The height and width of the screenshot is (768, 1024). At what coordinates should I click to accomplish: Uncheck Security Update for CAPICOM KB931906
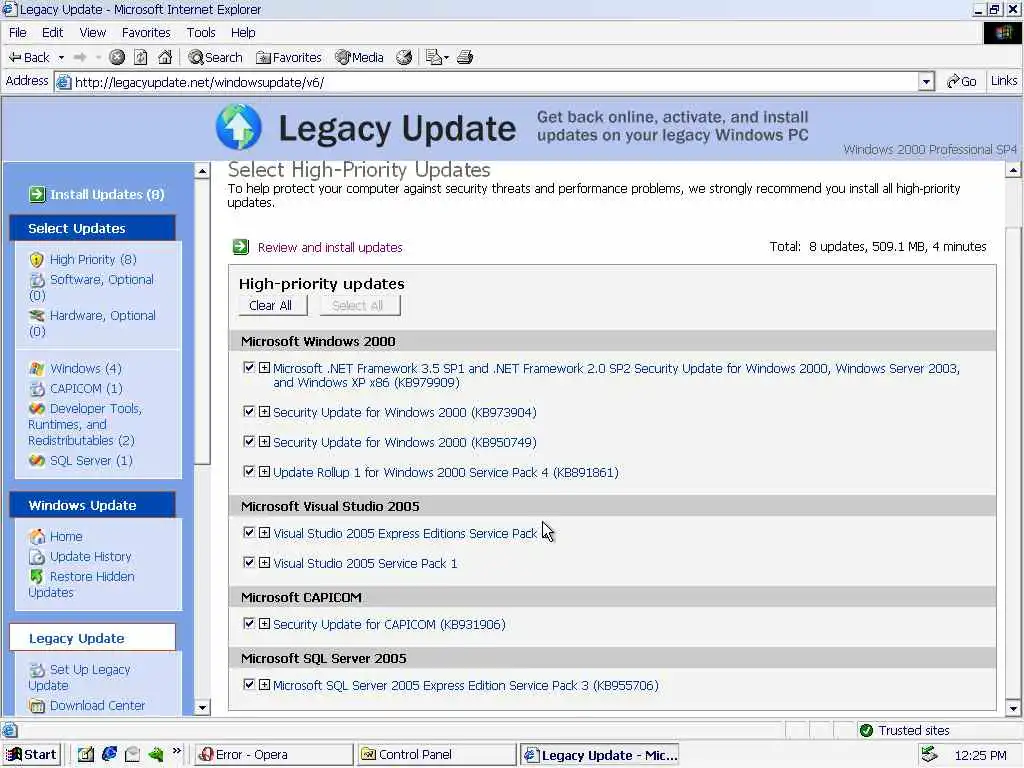click(249, 624)
